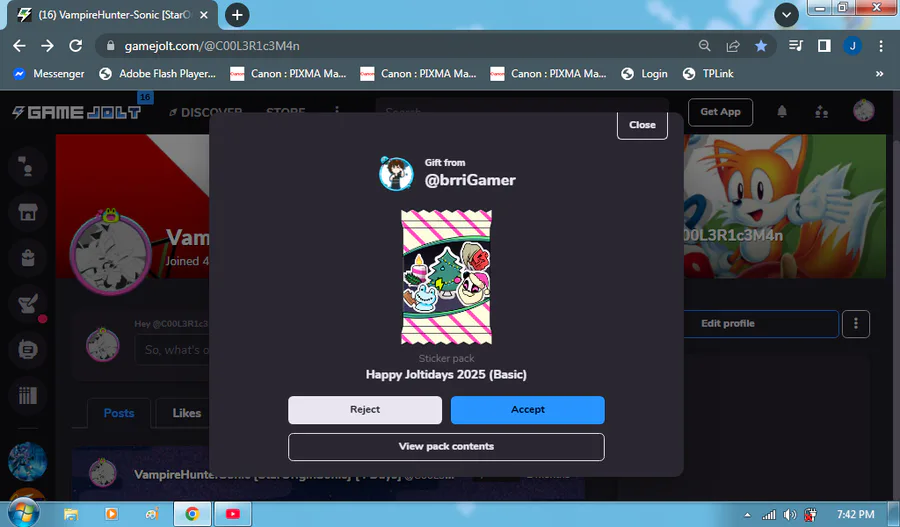Open the sidebar quests icon with red dot
The height and width of the screenshot is (527, 900).
tap(28, 304)
